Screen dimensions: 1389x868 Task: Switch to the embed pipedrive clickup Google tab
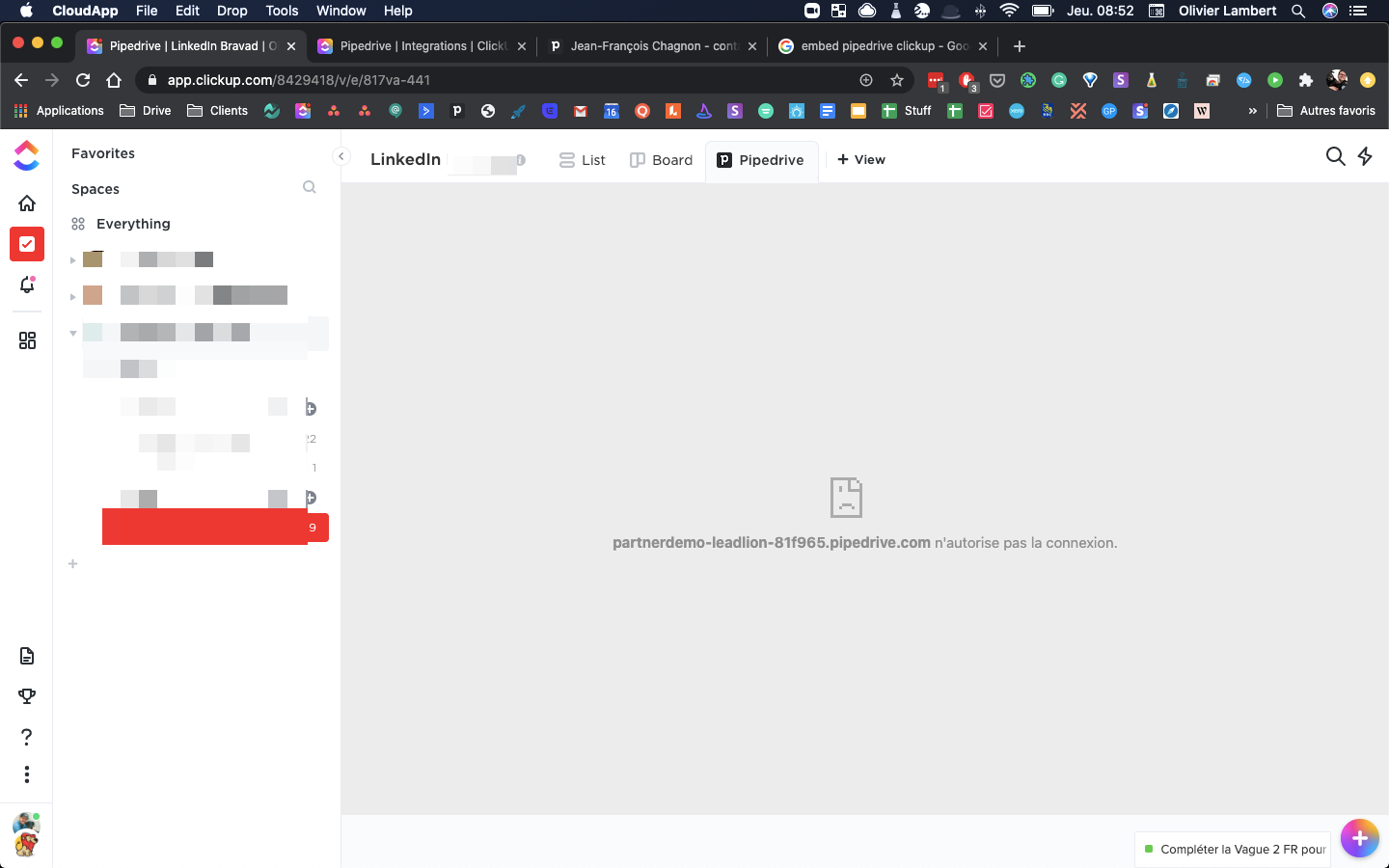882,46
